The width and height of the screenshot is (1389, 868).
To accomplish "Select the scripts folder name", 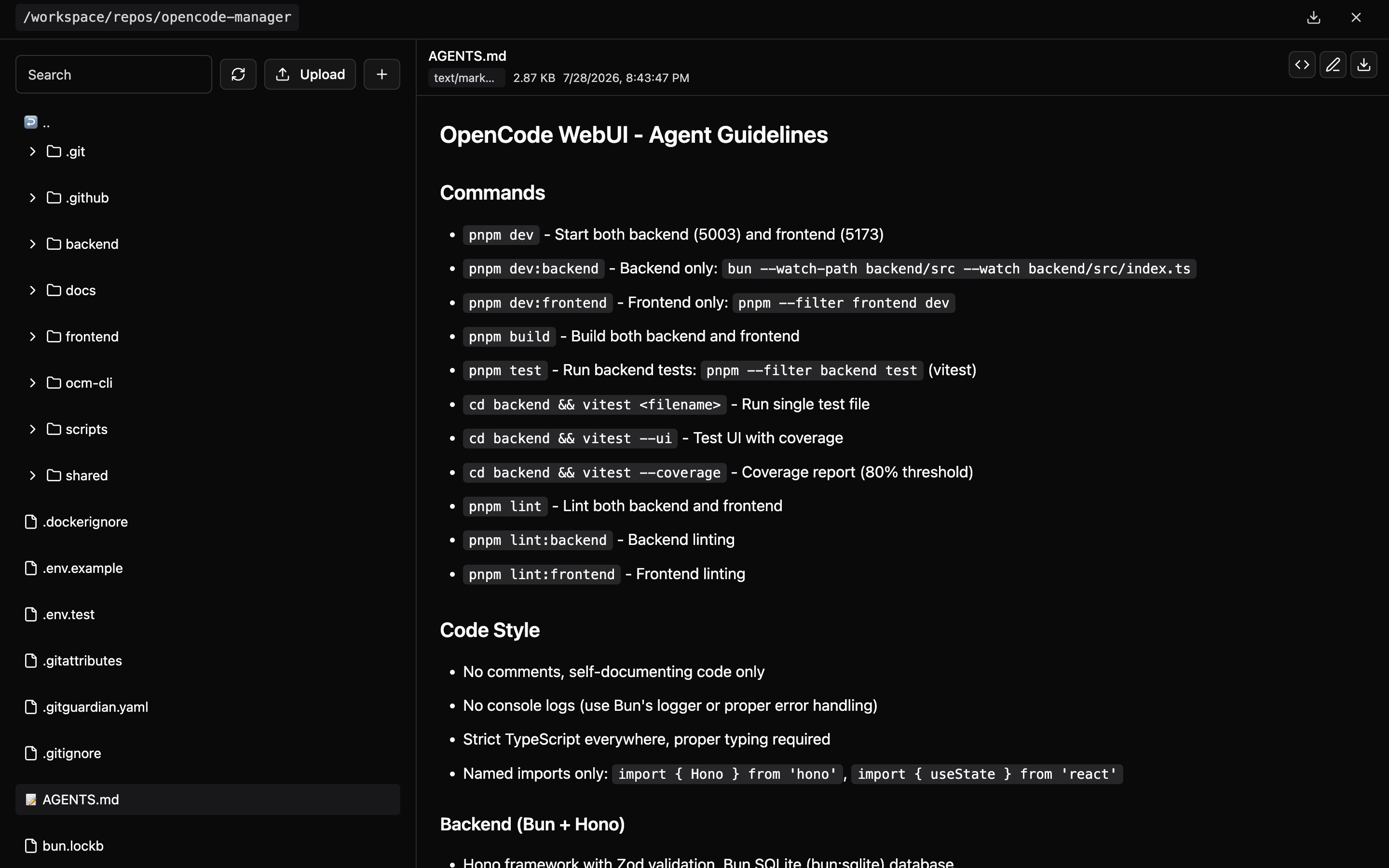I will point(87,429).
